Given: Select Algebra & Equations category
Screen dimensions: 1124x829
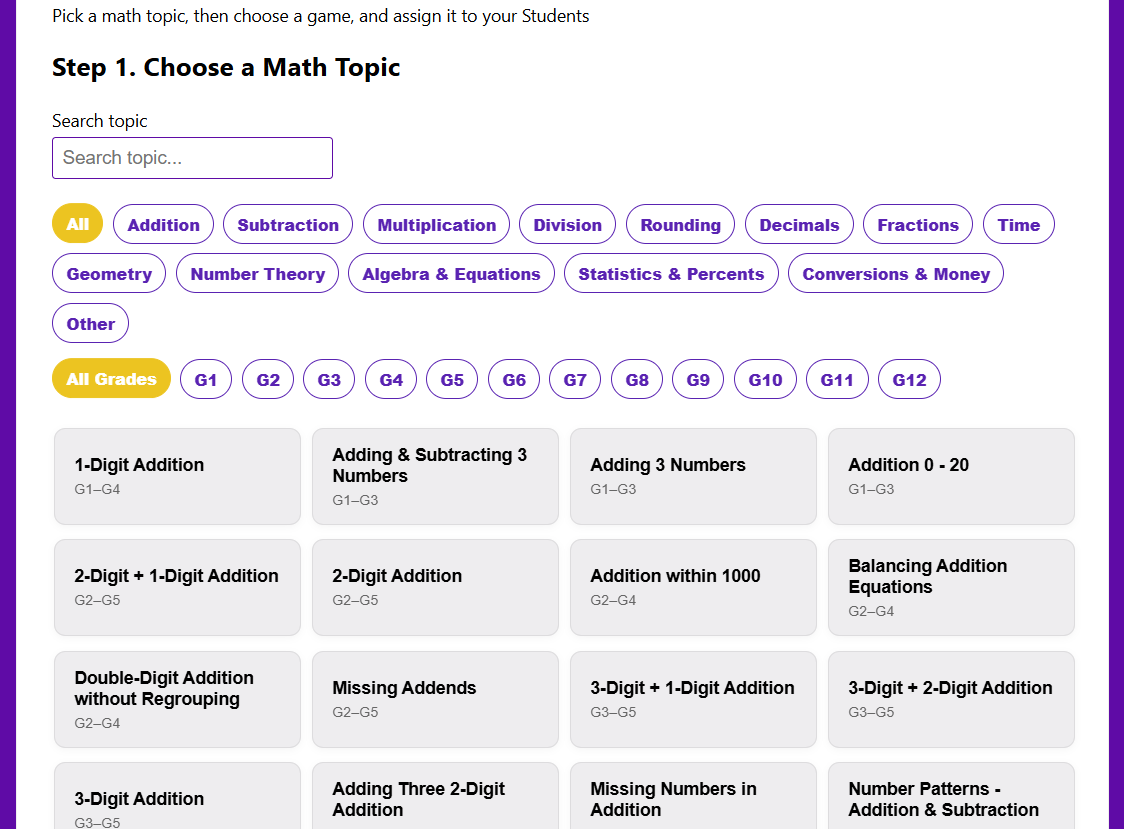Looking at the screenshot, I should [451, 273].
